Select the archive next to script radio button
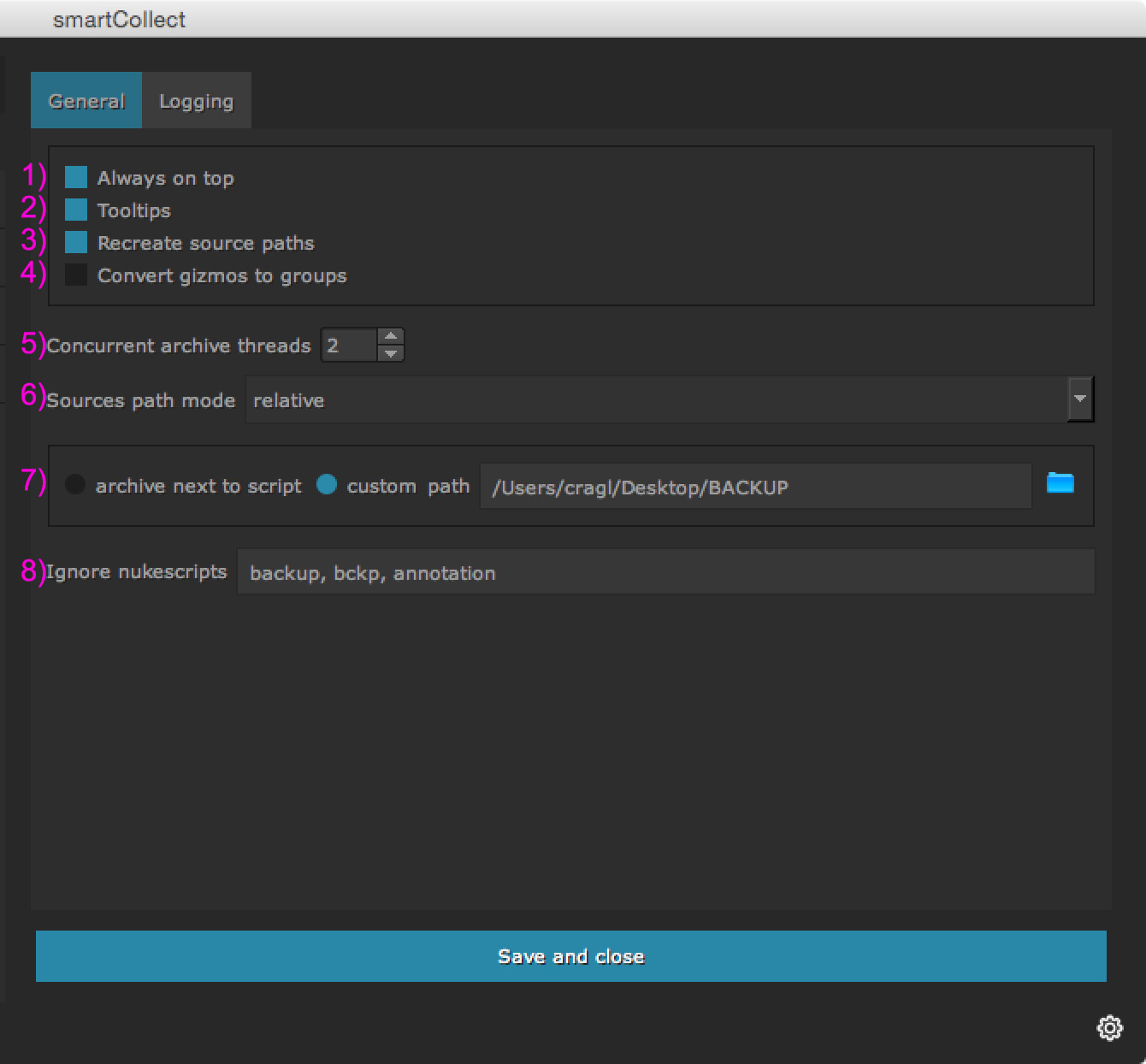 (x=75, y=485)
